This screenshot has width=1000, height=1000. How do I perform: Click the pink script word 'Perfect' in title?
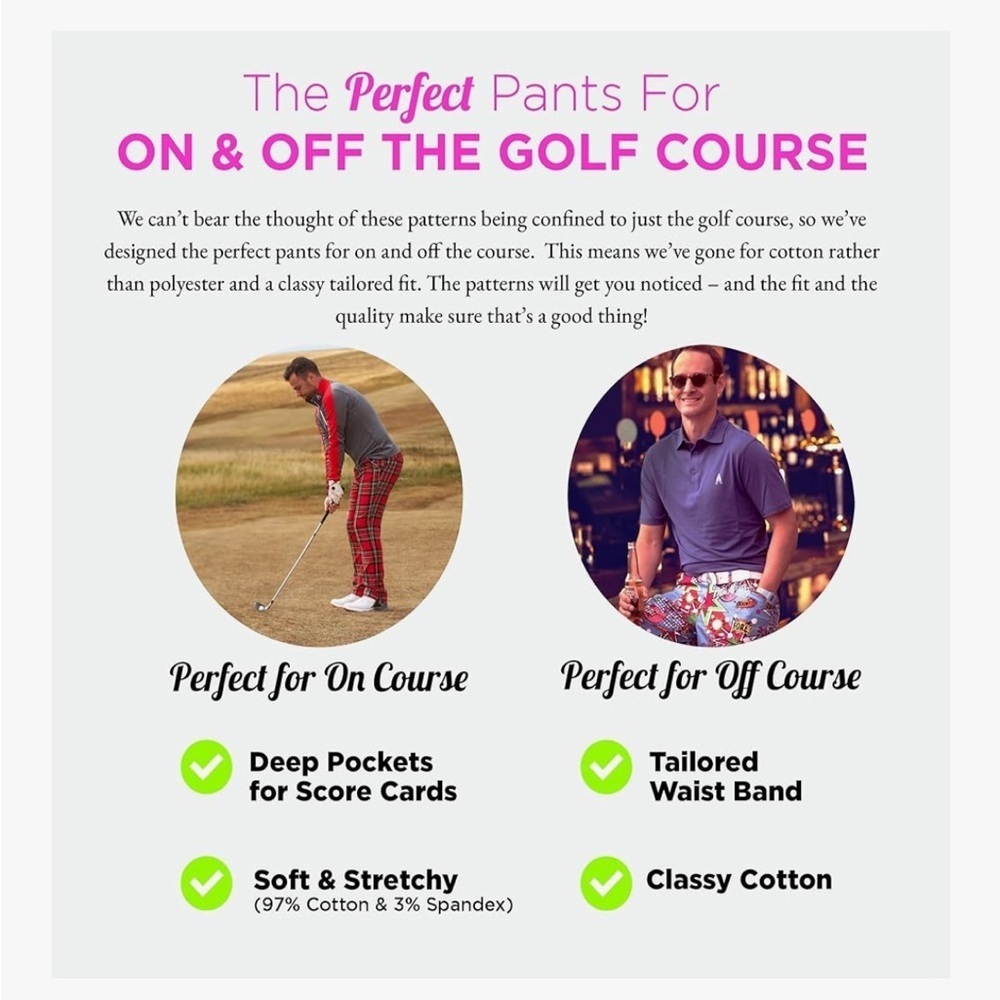pos(409,94)
